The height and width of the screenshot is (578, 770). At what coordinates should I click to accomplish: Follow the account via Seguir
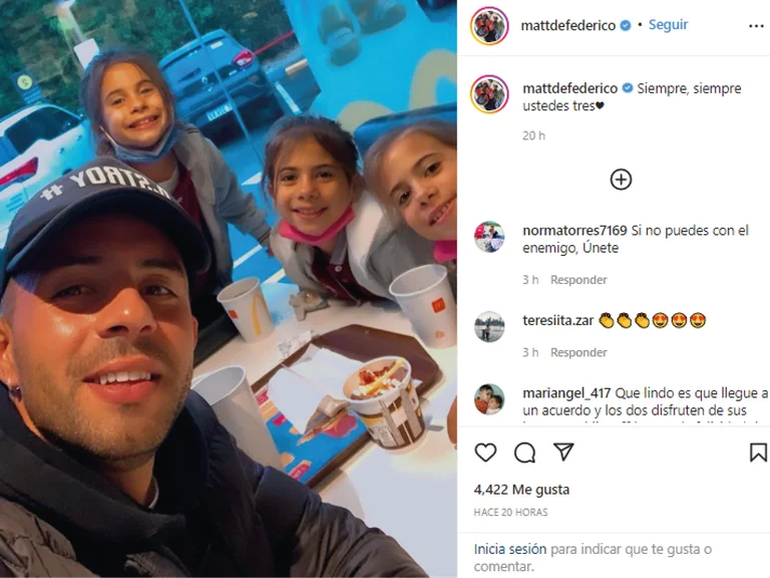click(x=668, y=25)
